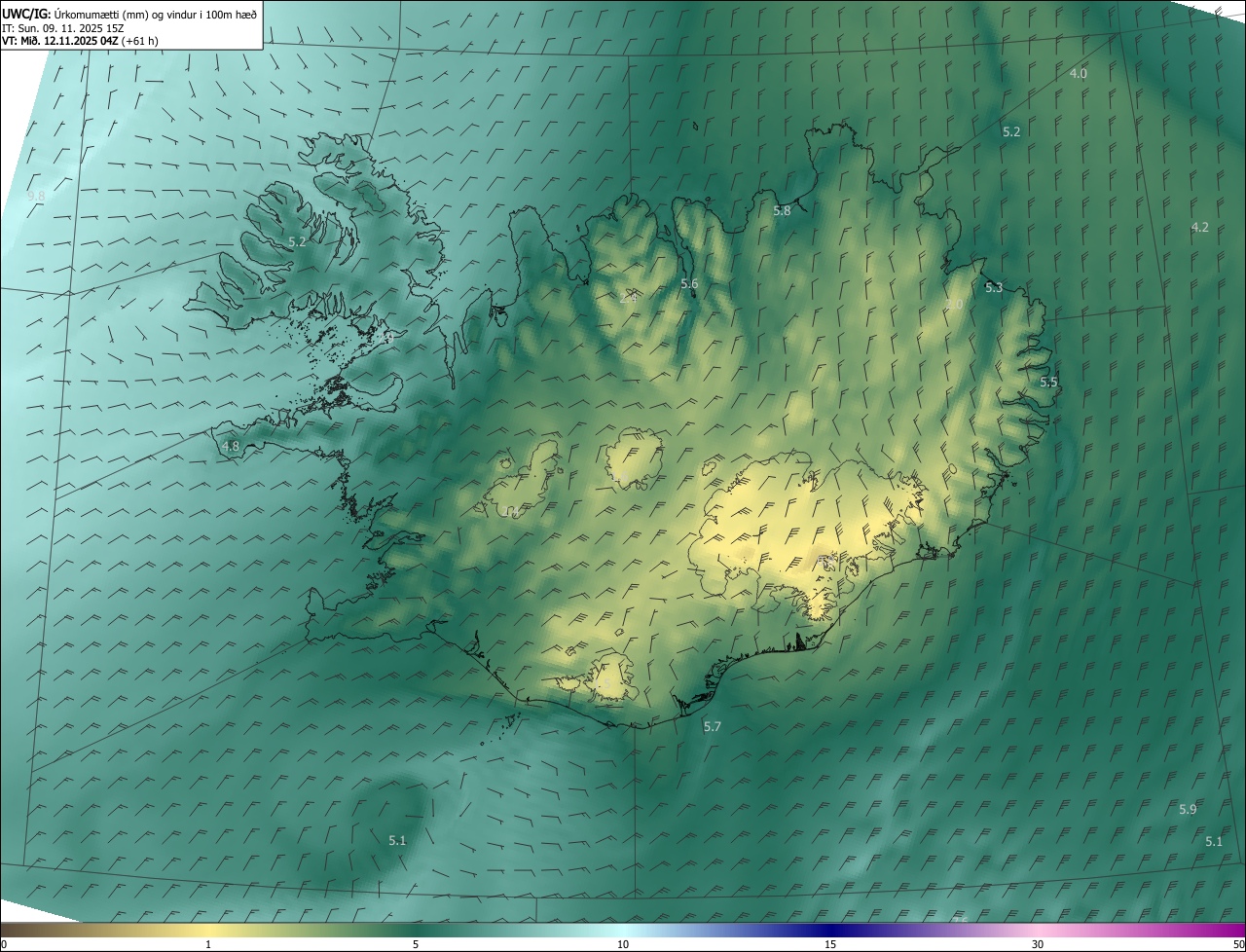Click the 5.9 value label on the map
This screenshot has width=1246, height=952.
(x=1188, y=809)
